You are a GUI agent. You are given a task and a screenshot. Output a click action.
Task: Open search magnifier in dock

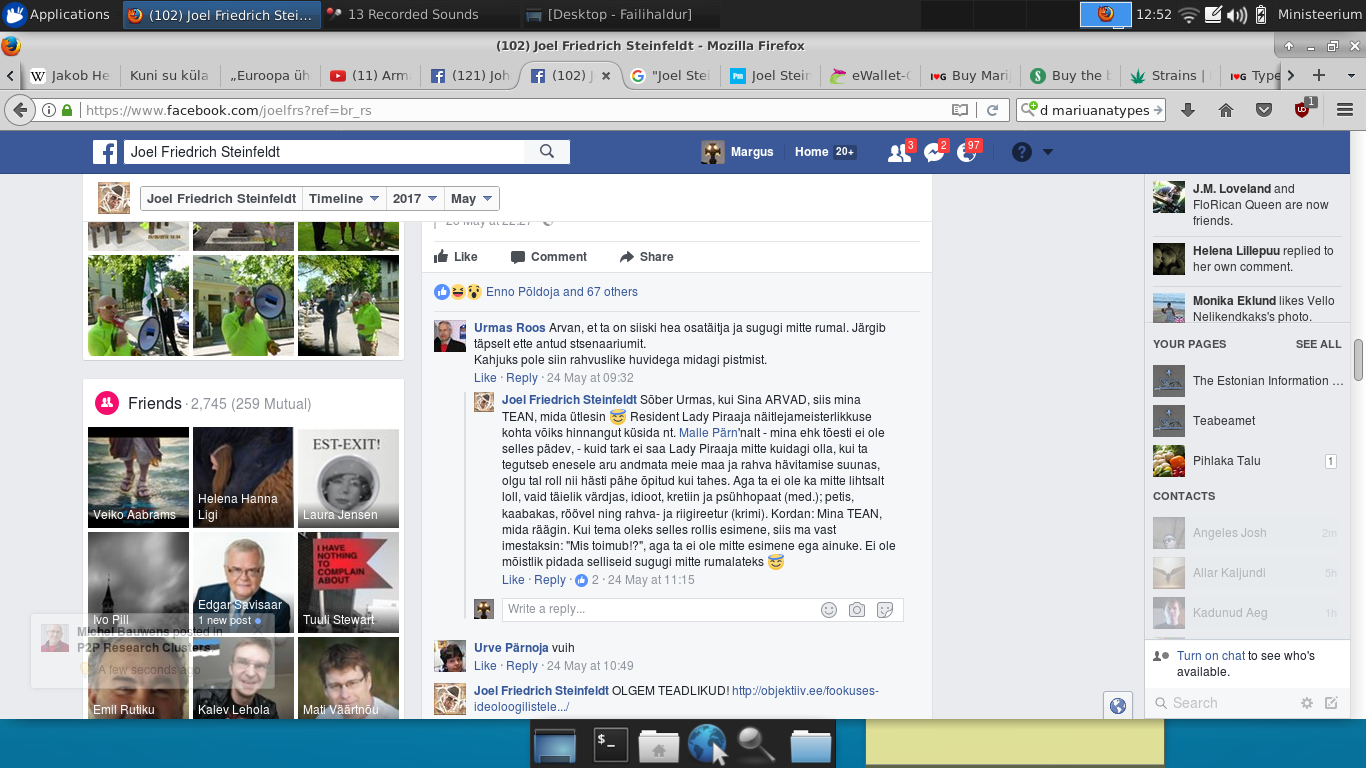757,745
